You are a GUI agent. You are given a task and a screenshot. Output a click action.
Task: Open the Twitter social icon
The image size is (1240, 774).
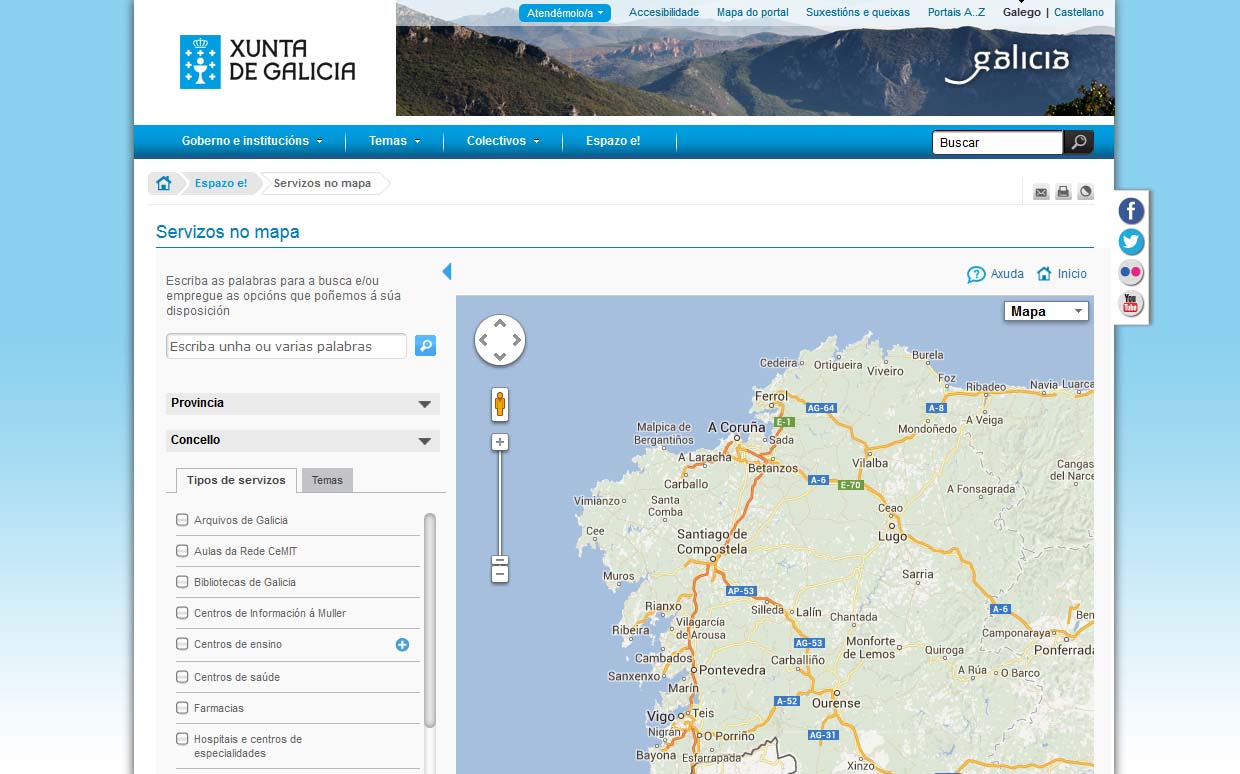[1131, 242]
